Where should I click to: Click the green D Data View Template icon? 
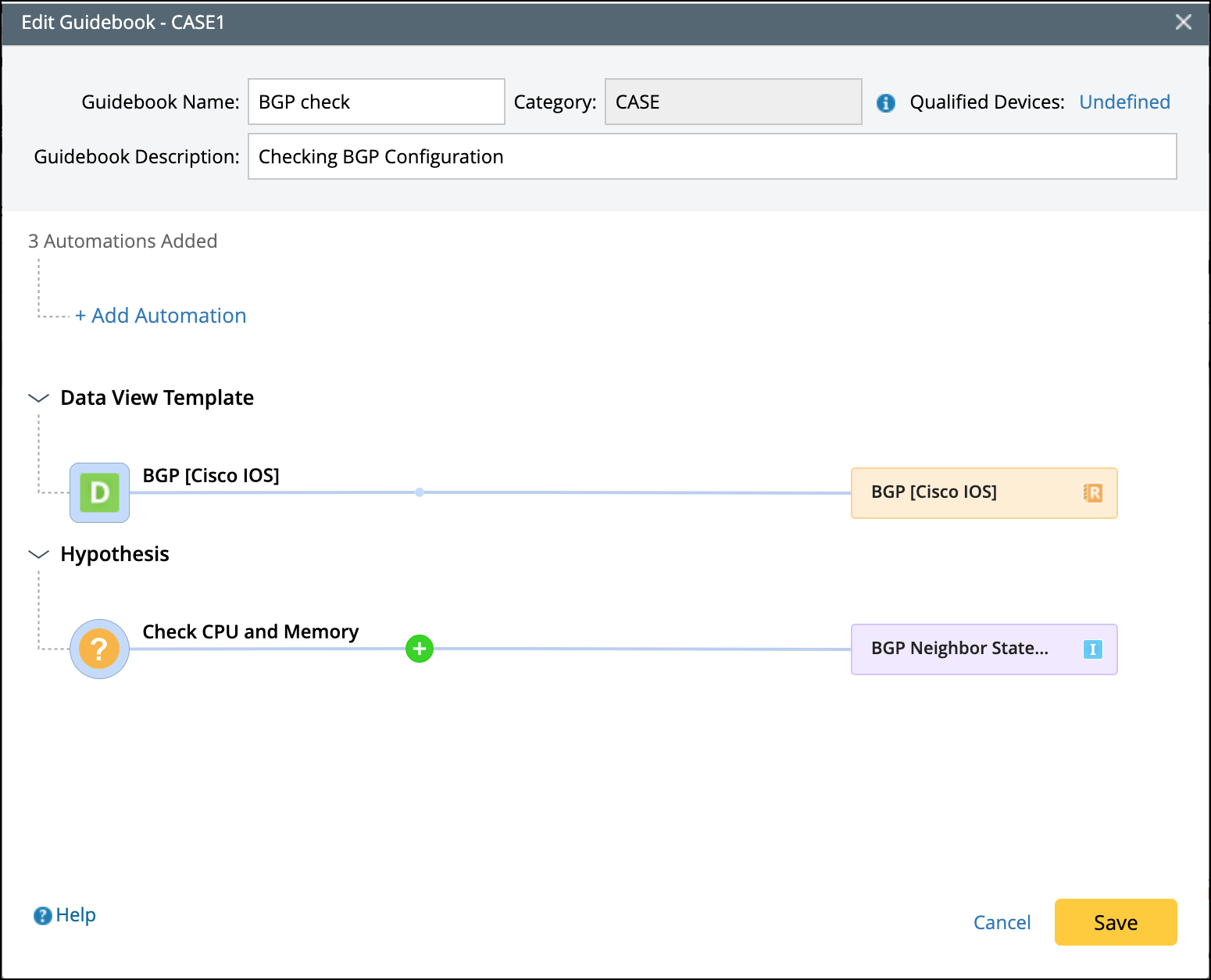coord(99,492)
